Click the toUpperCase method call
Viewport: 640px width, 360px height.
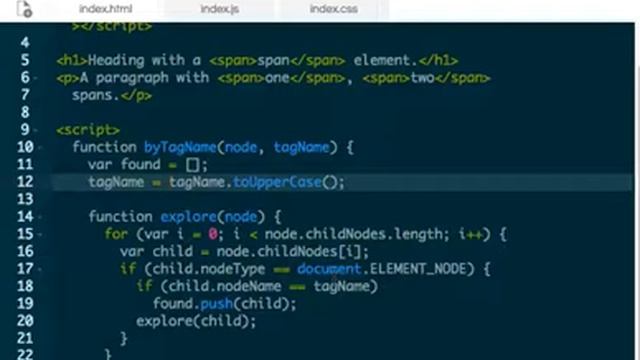tap(277, 182)
